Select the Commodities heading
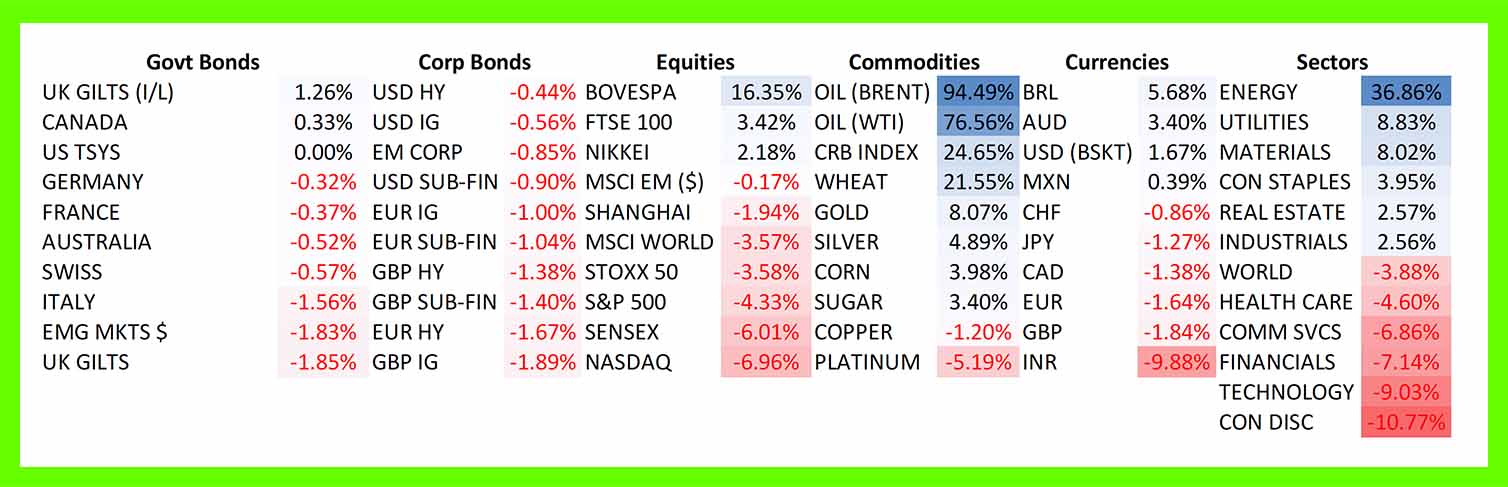Viewport: 1508px width, 487px height. pos(914,62)
